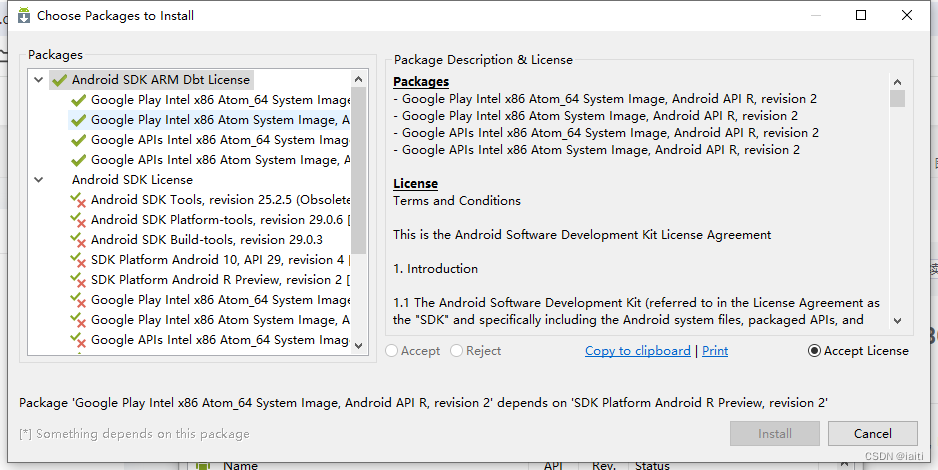
Task: Select Google APIs Intel x86 Atom_64 System Image under Android SDK License
Action: 220,340
